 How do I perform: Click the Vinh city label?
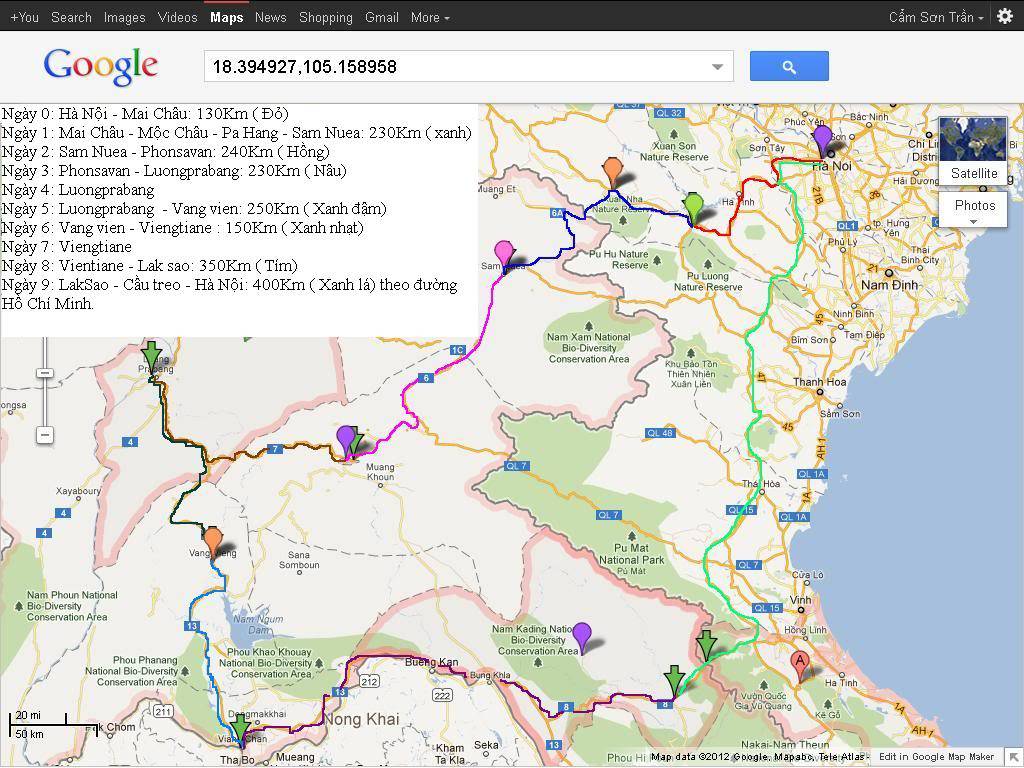[801, 600]
